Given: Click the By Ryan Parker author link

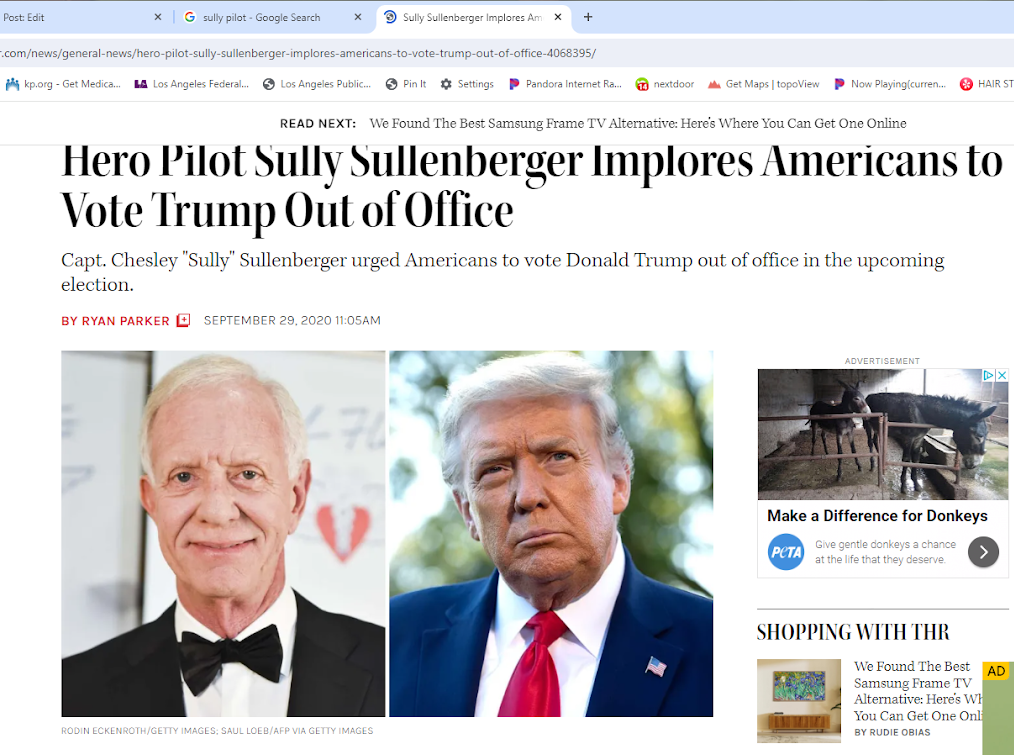Looking at the screenshot, I should click(115, 321).
